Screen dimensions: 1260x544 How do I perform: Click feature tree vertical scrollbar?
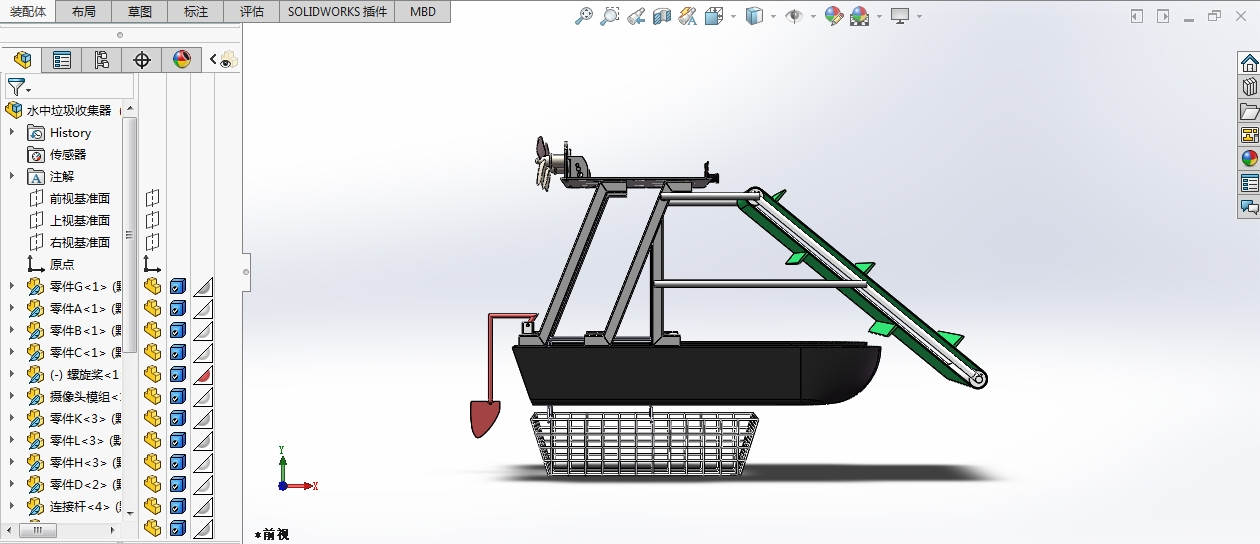point(130,235)
